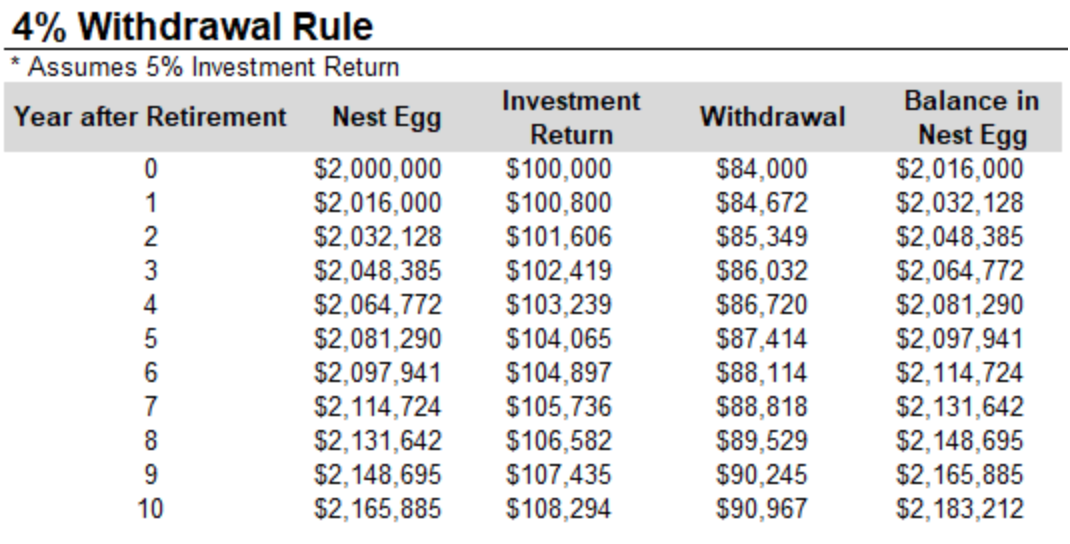1070x544 pixels.
Task: Click the 'Withdrawal' column header
Action: tap(772, 117)
